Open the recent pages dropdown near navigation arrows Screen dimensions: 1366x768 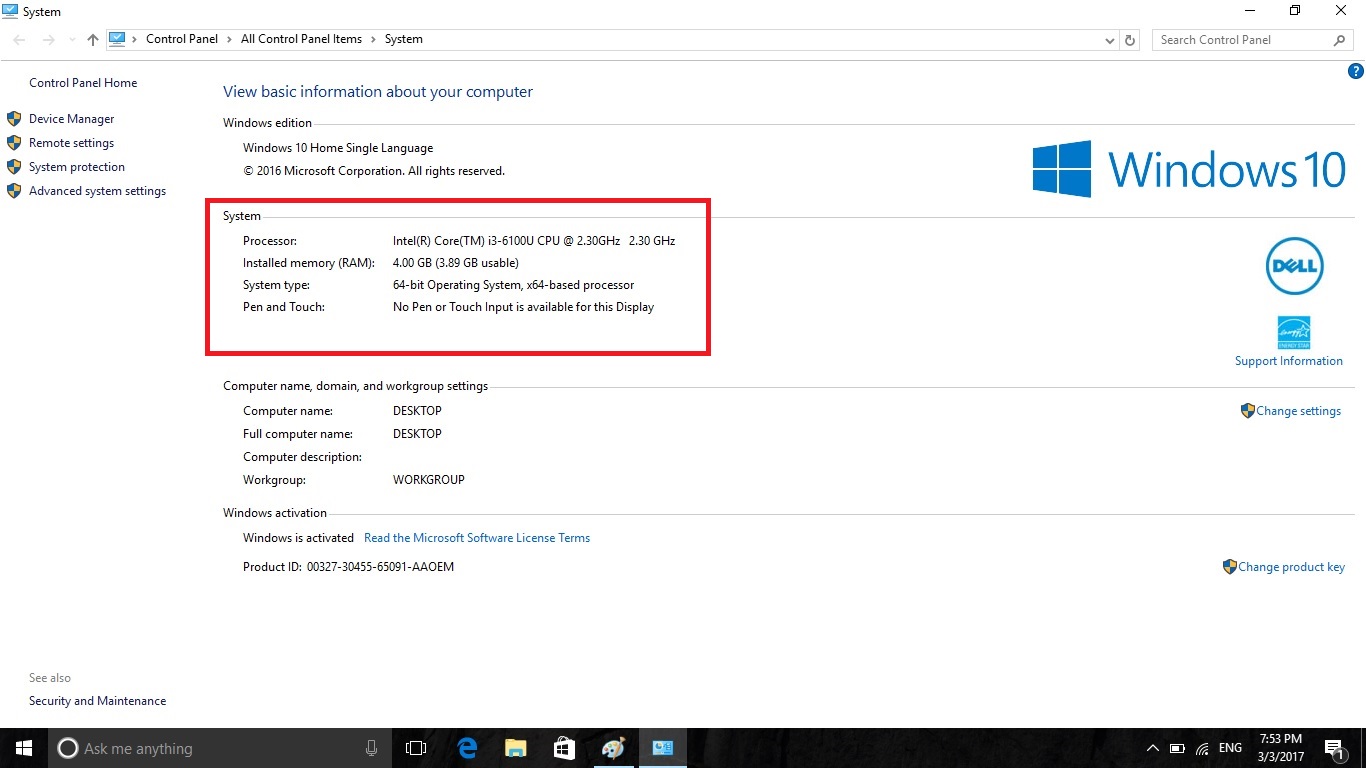point(70,39)
